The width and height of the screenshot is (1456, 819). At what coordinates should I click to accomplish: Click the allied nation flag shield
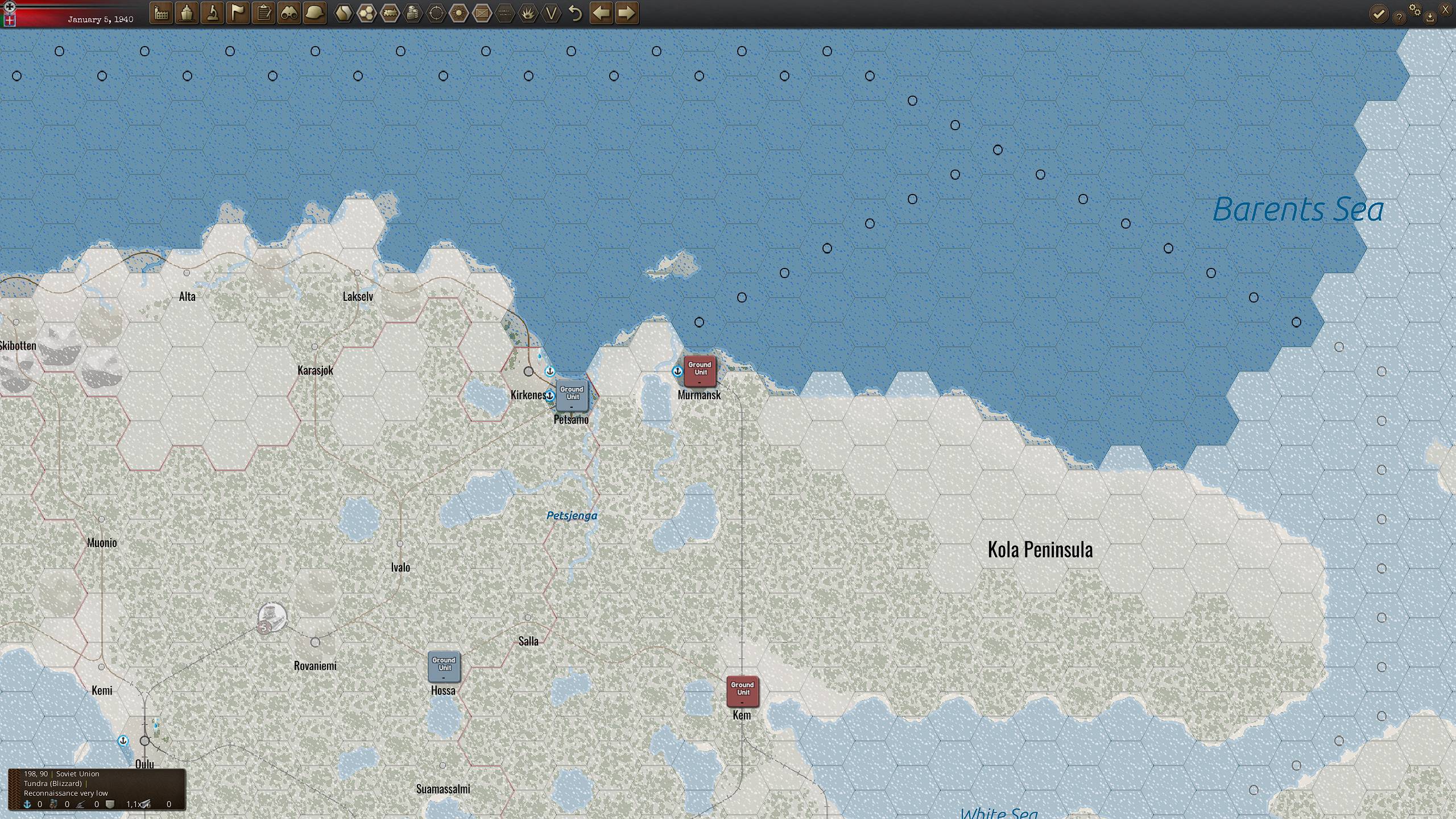[x=10, y=20]
